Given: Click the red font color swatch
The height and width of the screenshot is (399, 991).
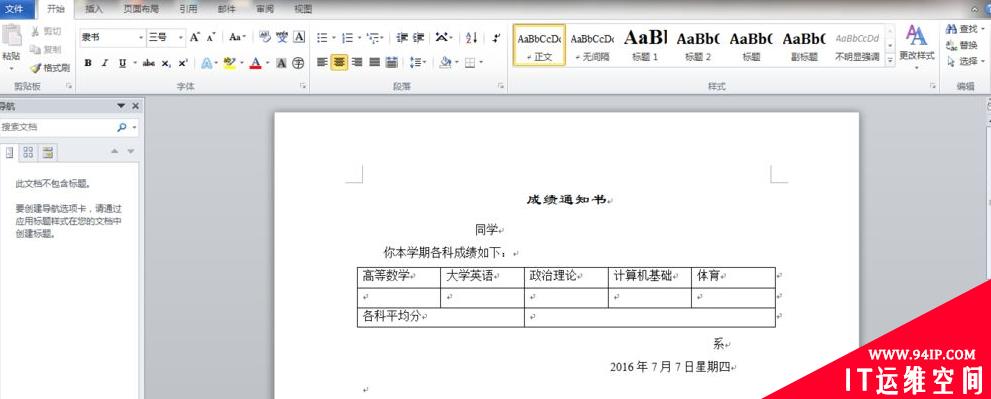Looking at the screenshot, I should (255, 63).
